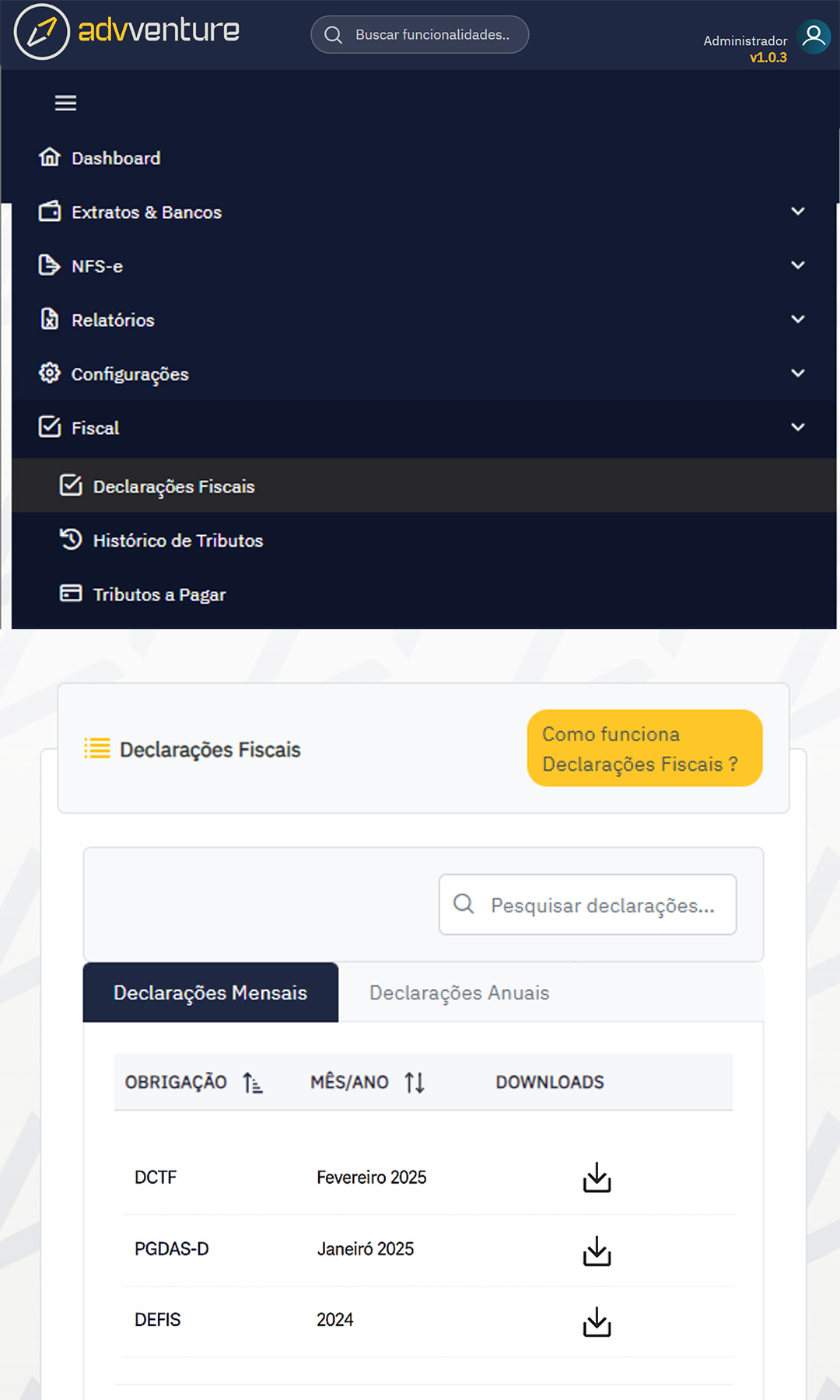Collapse the Fiscal menu section

click(x=797, y=427)
